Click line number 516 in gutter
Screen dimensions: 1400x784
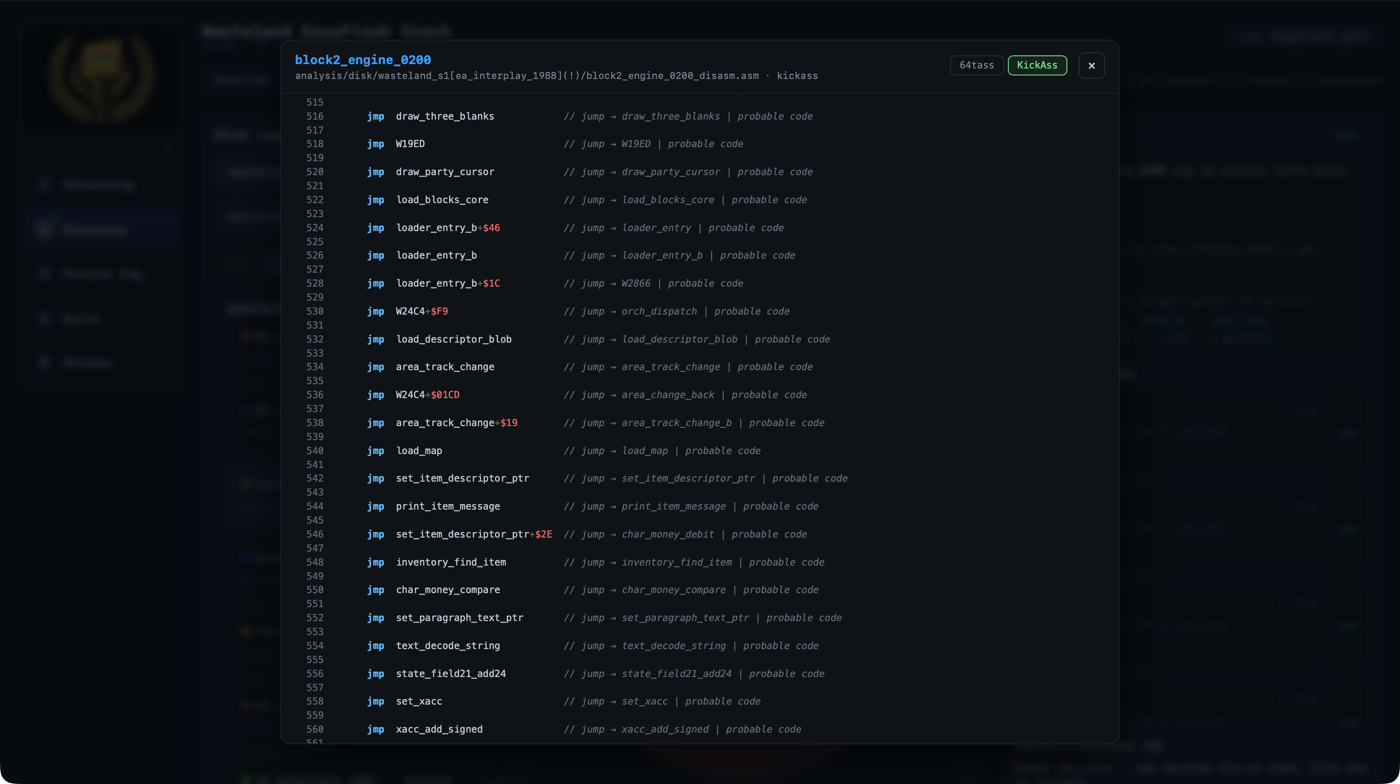coord(315,116)
